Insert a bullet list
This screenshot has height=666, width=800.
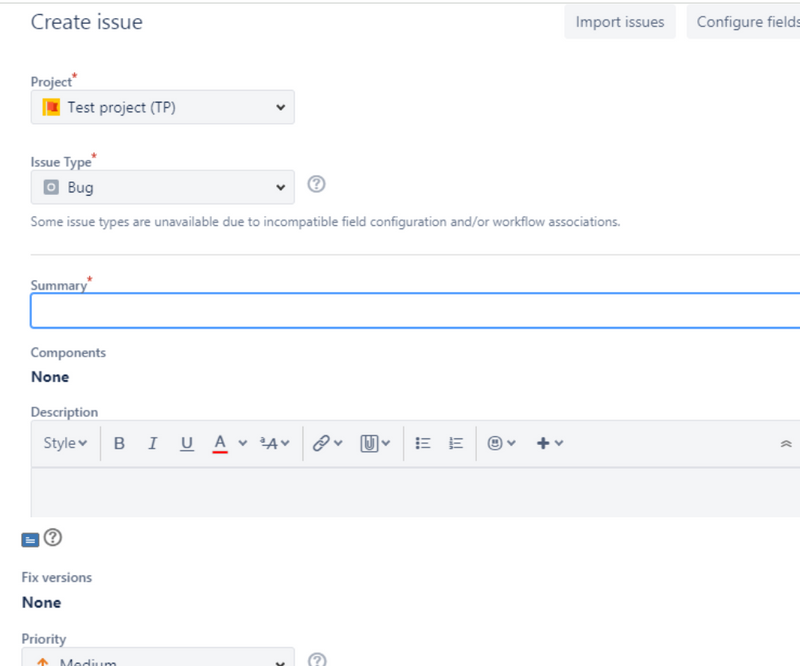pyautogui.click(x=423, y=443)
